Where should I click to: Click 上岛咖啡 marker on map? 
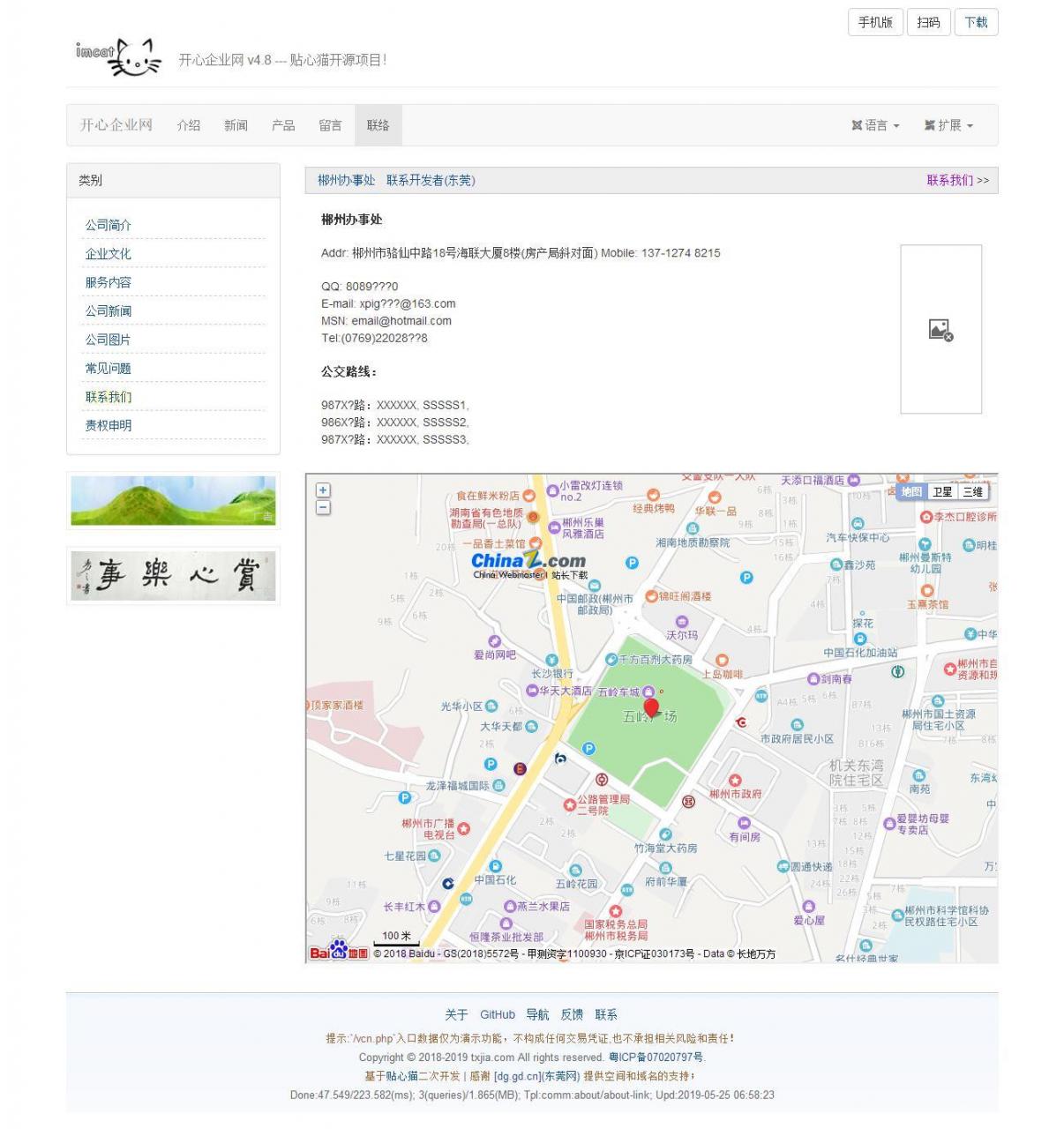[722, 661]
